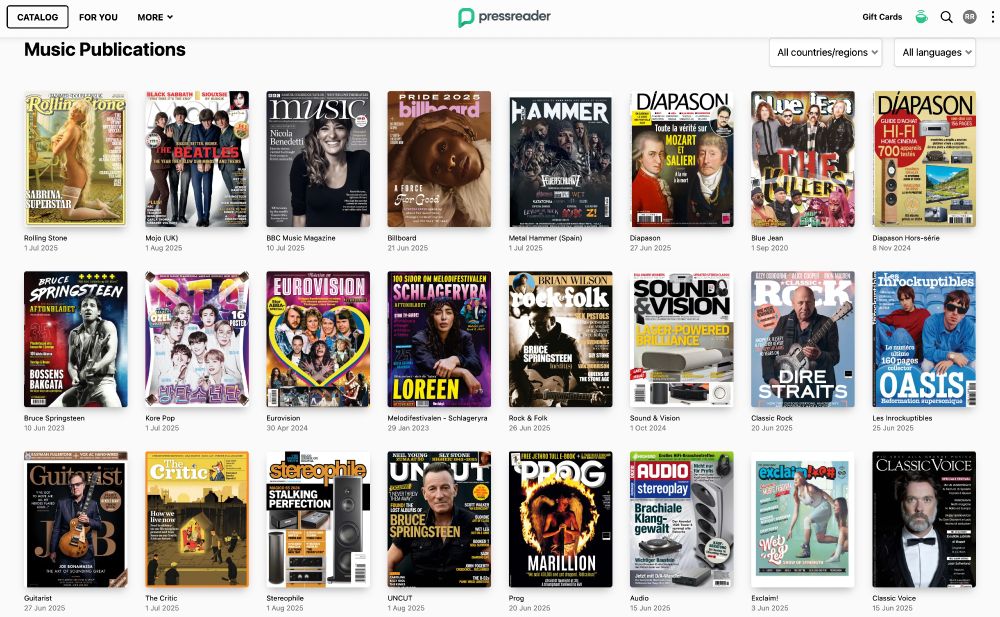The width and height of the screenshot is (1000, 617).
Task: Open the All countries/regions dropdown
Action: point(826,52)
